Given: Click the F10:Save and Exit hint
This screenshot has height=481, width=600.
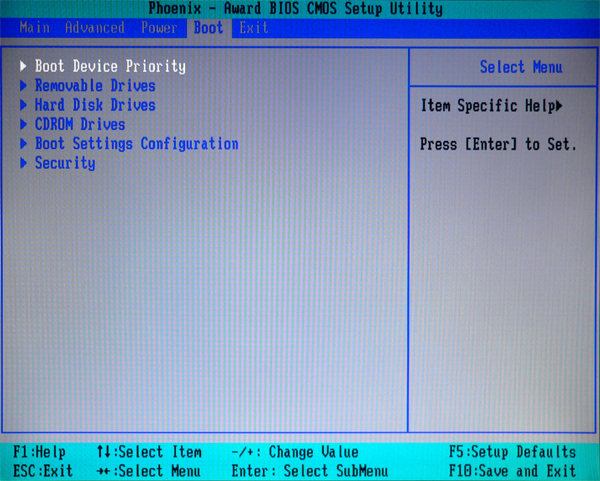Looking at the screenshot, I should click(x=512, y=470).
